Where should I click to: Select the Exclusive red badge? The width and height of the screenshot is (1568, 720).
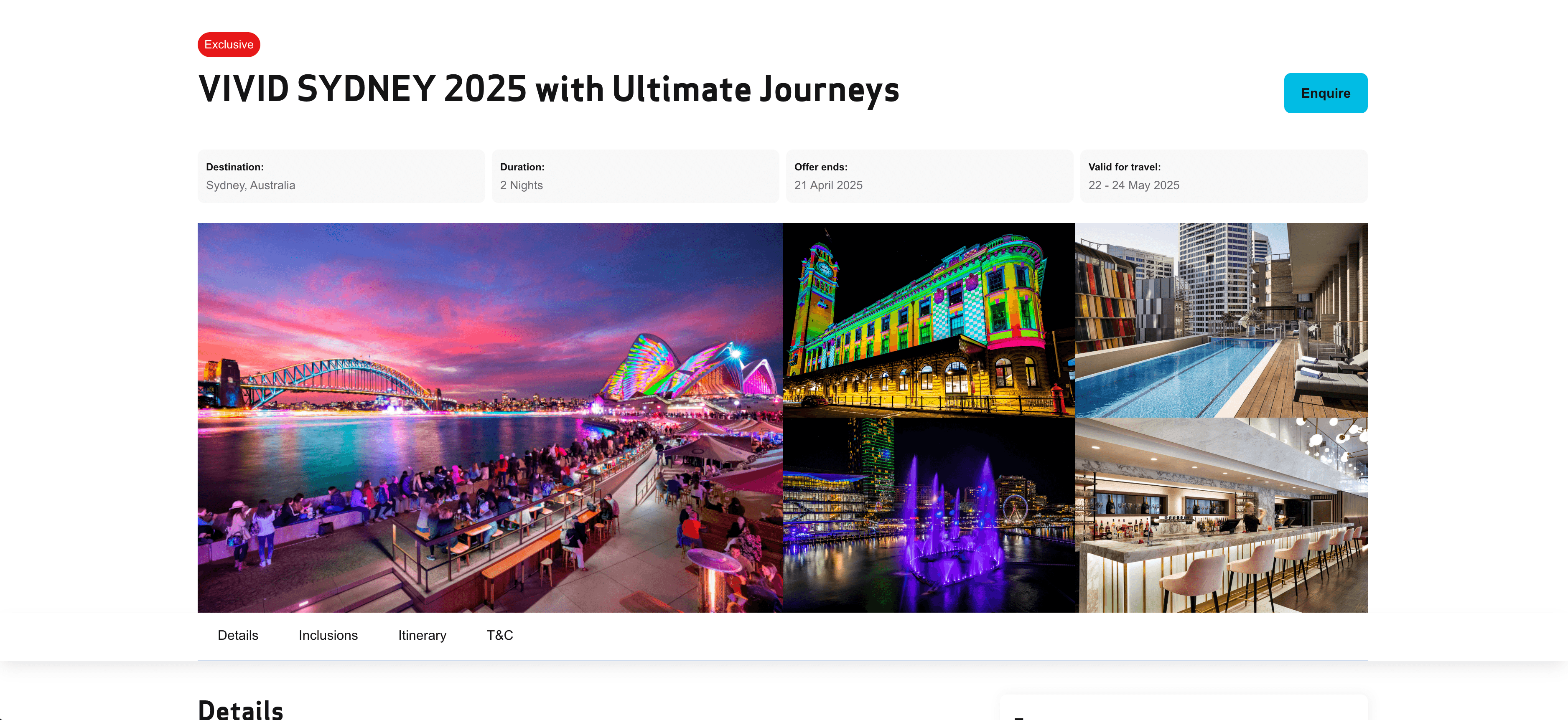coord(229,44)
